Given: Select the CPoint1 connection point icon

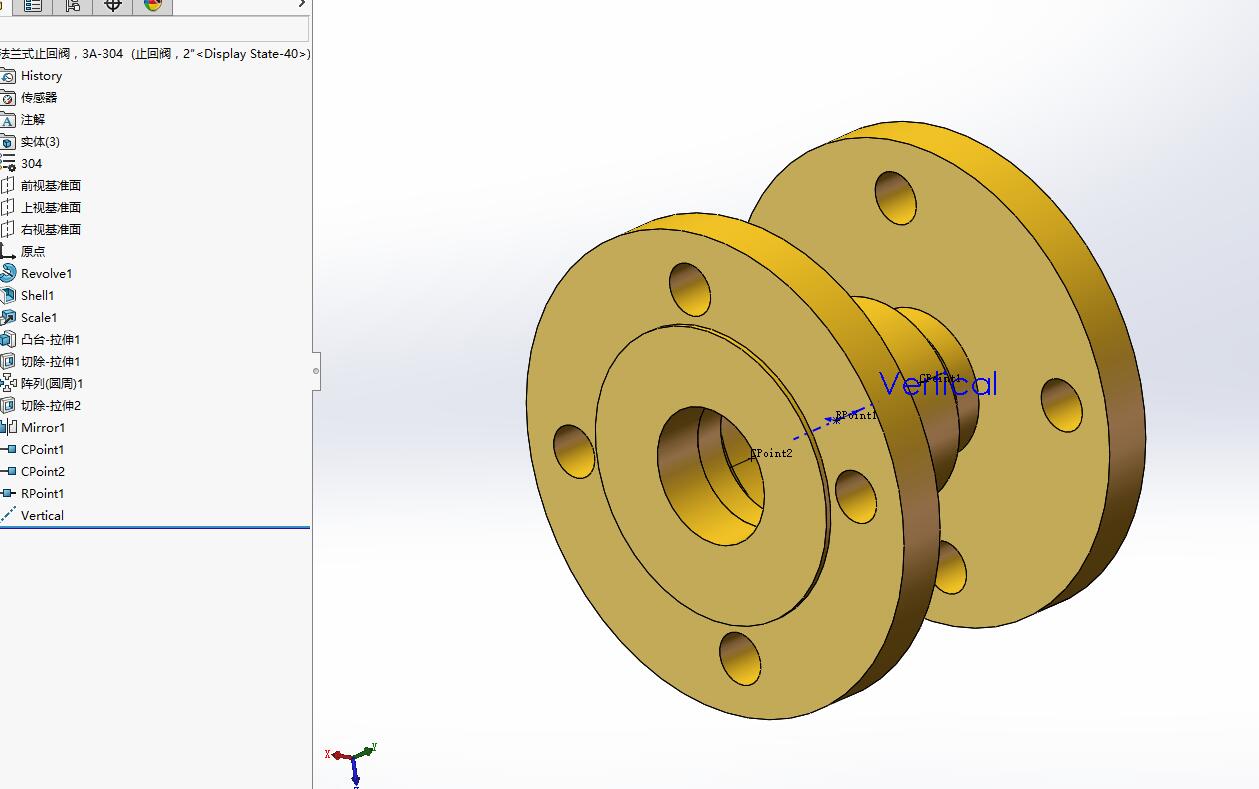Looking at the screenshot, I should tap(8, 450).
